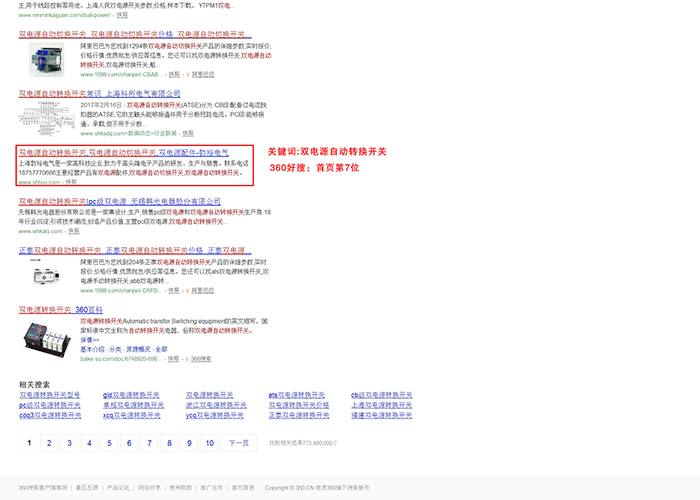Go to results page 3
The image size is (700, 500).
tap(69, 443)
